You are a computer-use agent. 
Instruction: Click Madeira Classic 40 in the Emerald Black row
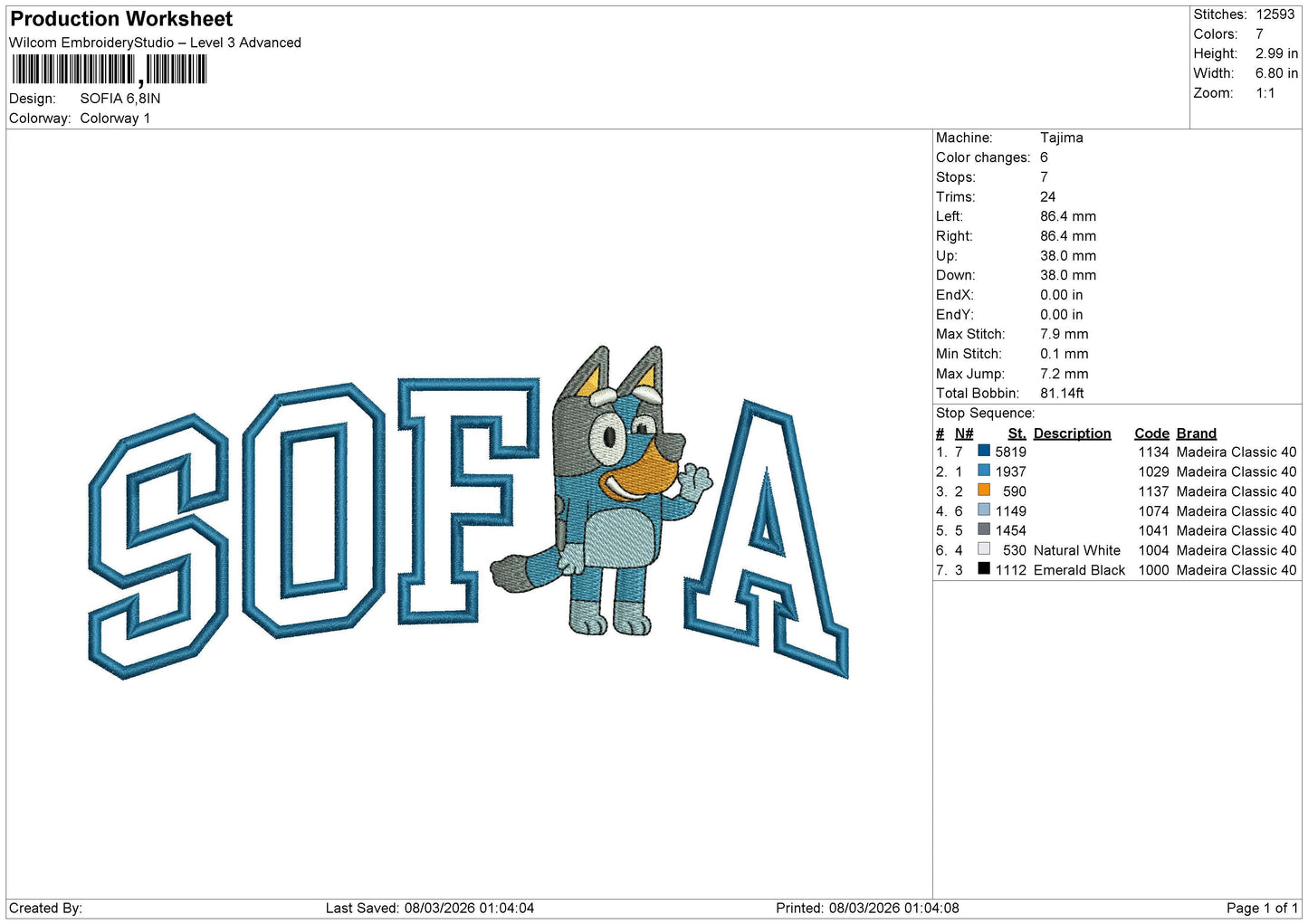tap(1236, 570)
